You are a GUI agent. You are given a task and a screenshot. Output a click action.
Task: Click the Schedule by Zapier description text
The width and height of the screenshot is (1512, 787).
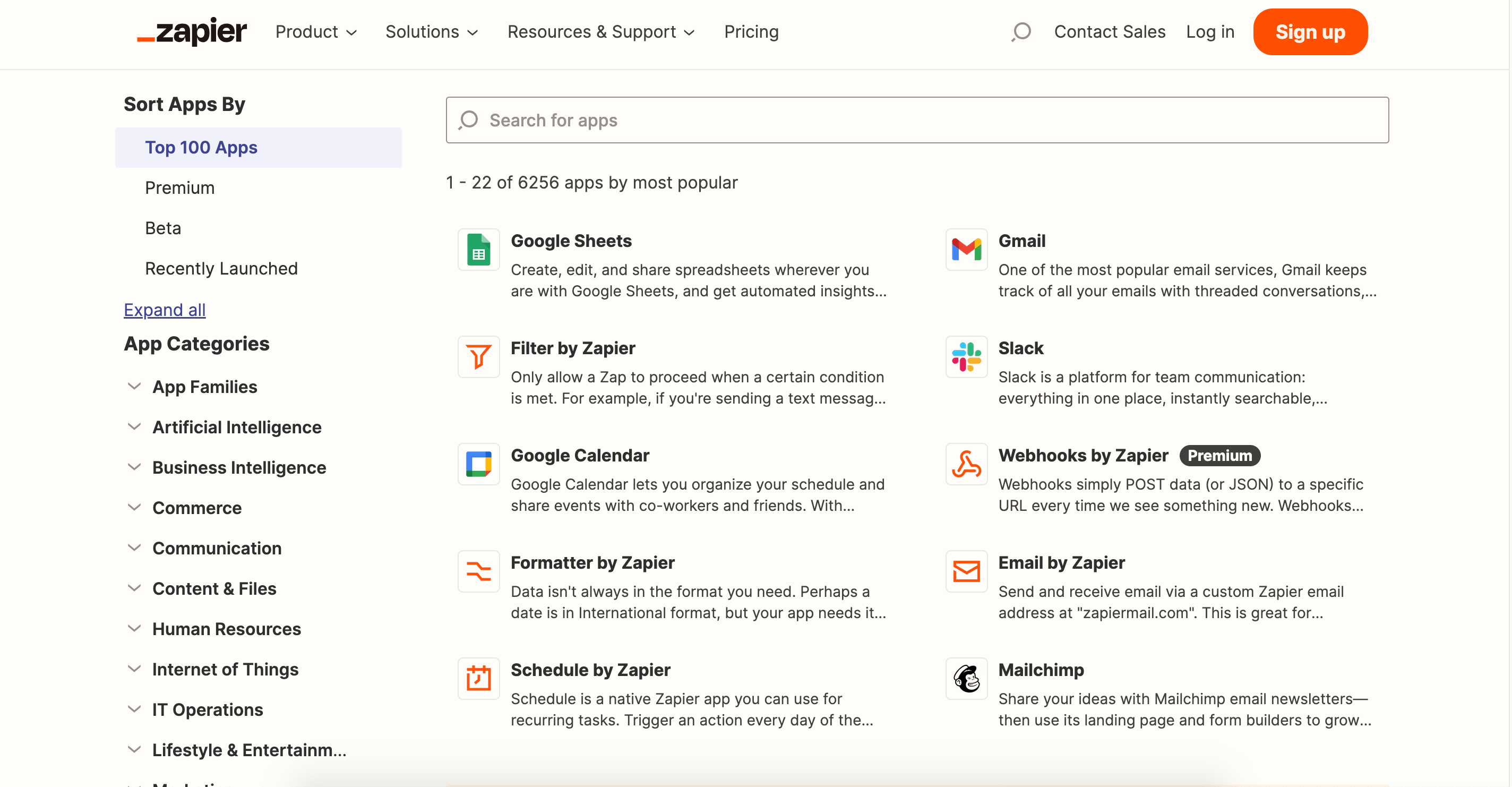692,709
